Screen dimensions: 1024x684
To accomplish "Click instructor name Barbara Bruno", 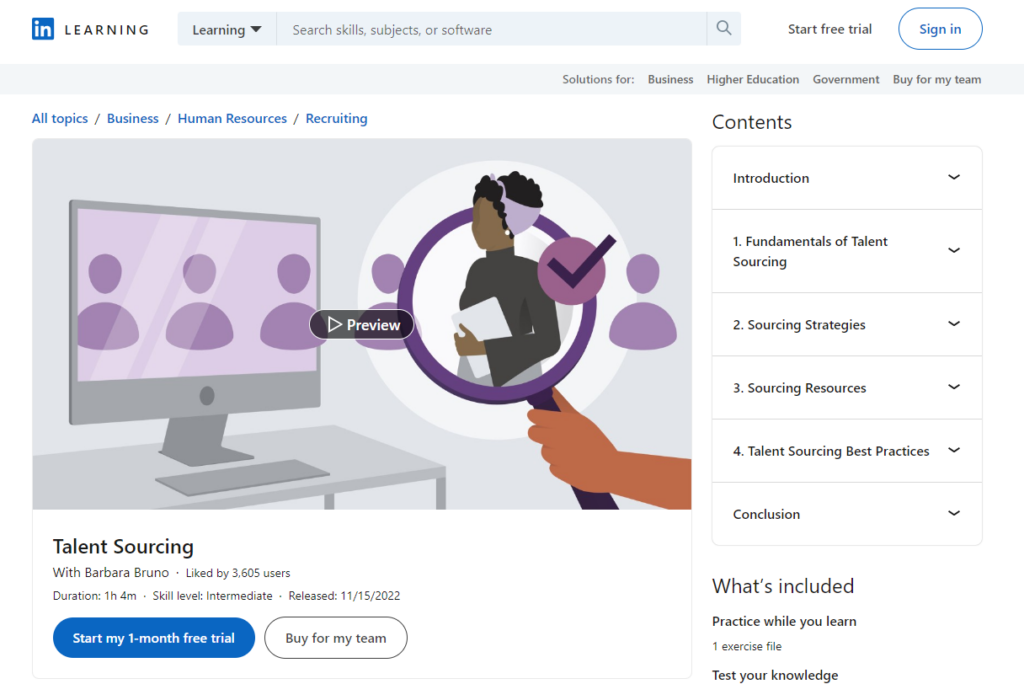I will (127, 572).
